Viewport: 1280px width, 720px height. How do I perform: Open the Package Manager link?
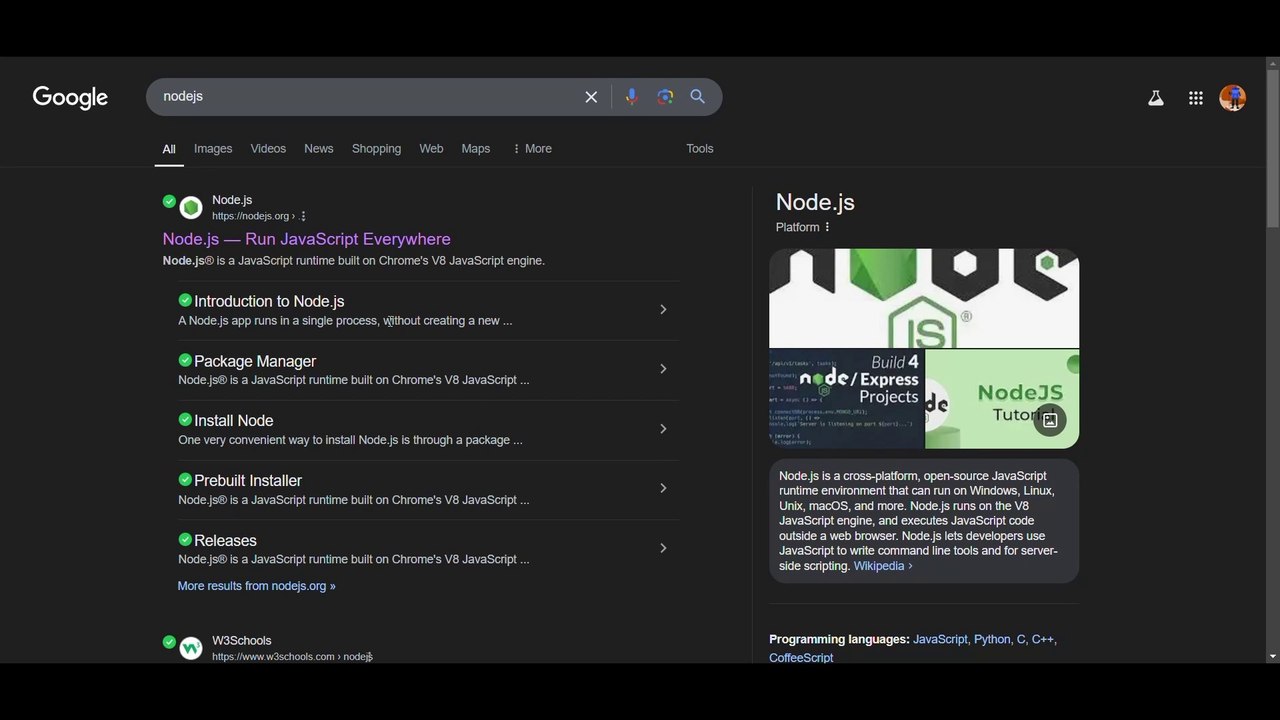(x=255, y=361)
